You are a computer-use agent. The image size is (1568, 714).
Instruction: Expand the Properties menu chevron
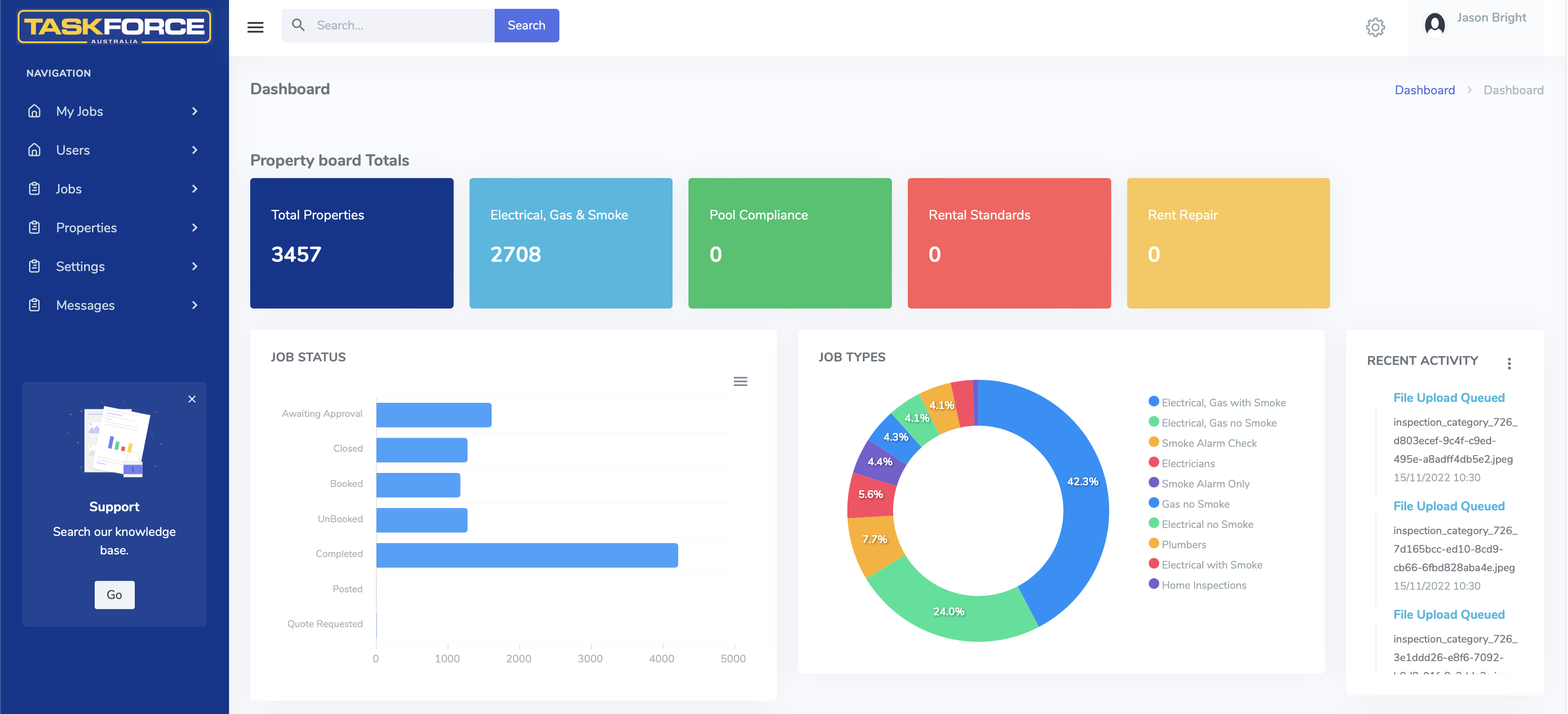click(195, 227)
